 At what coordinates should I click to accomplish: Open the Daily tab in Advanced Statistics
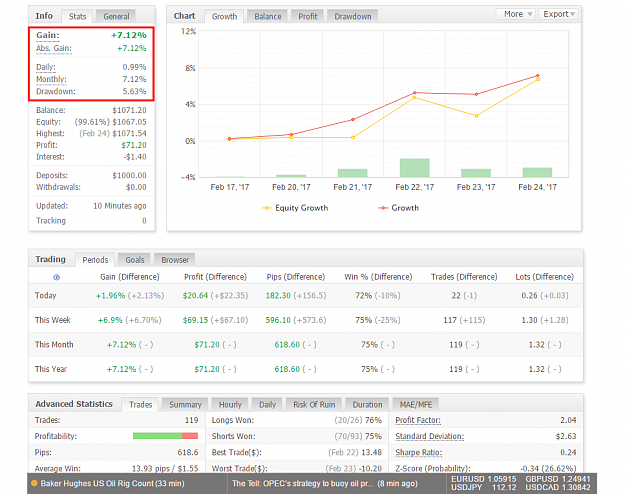click(x=267, y=405)
